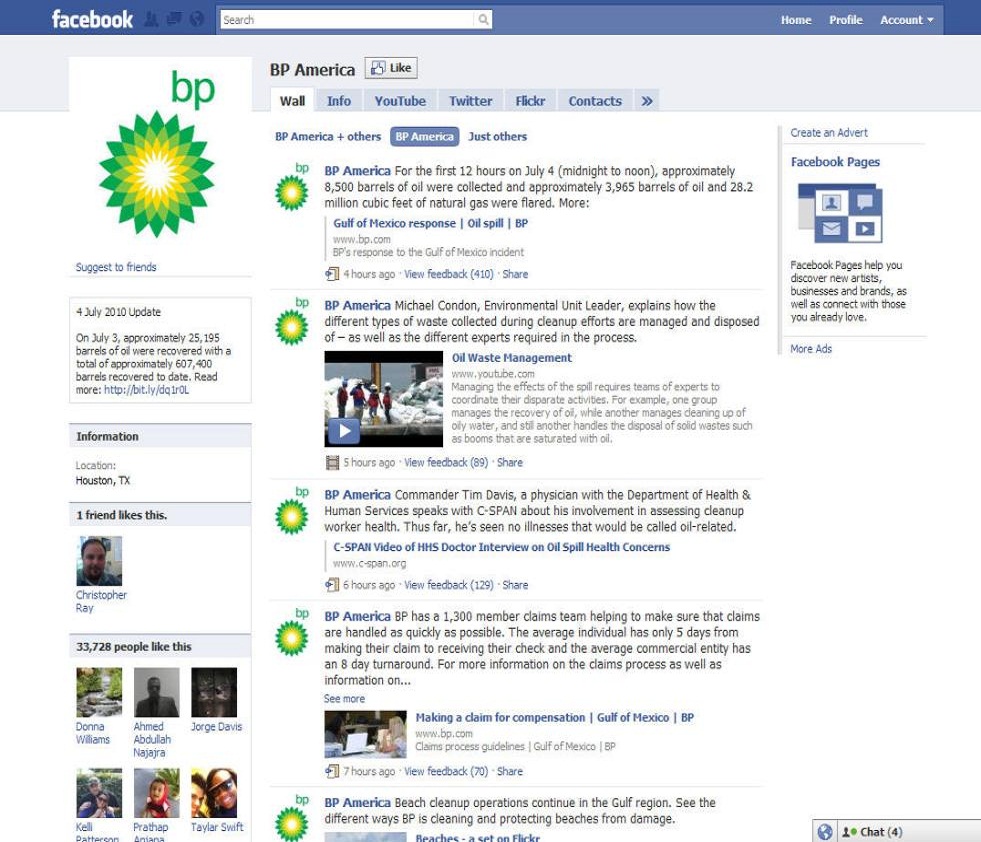Share the Oil Waste Management post
This screenshot has width=981, height=842.
(x=509, y=462)
